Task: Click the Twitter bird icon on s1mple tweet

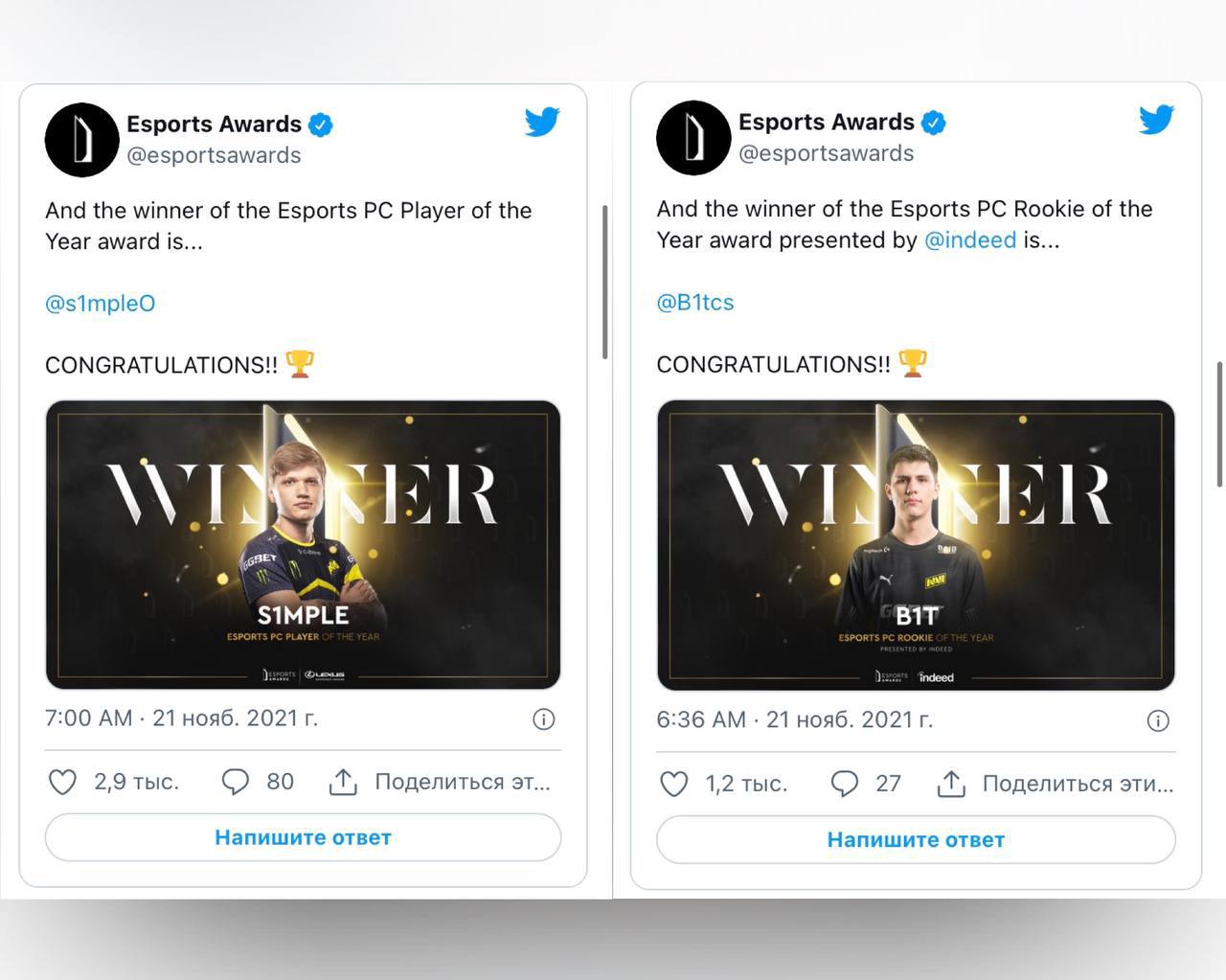Action: [542, 122]
